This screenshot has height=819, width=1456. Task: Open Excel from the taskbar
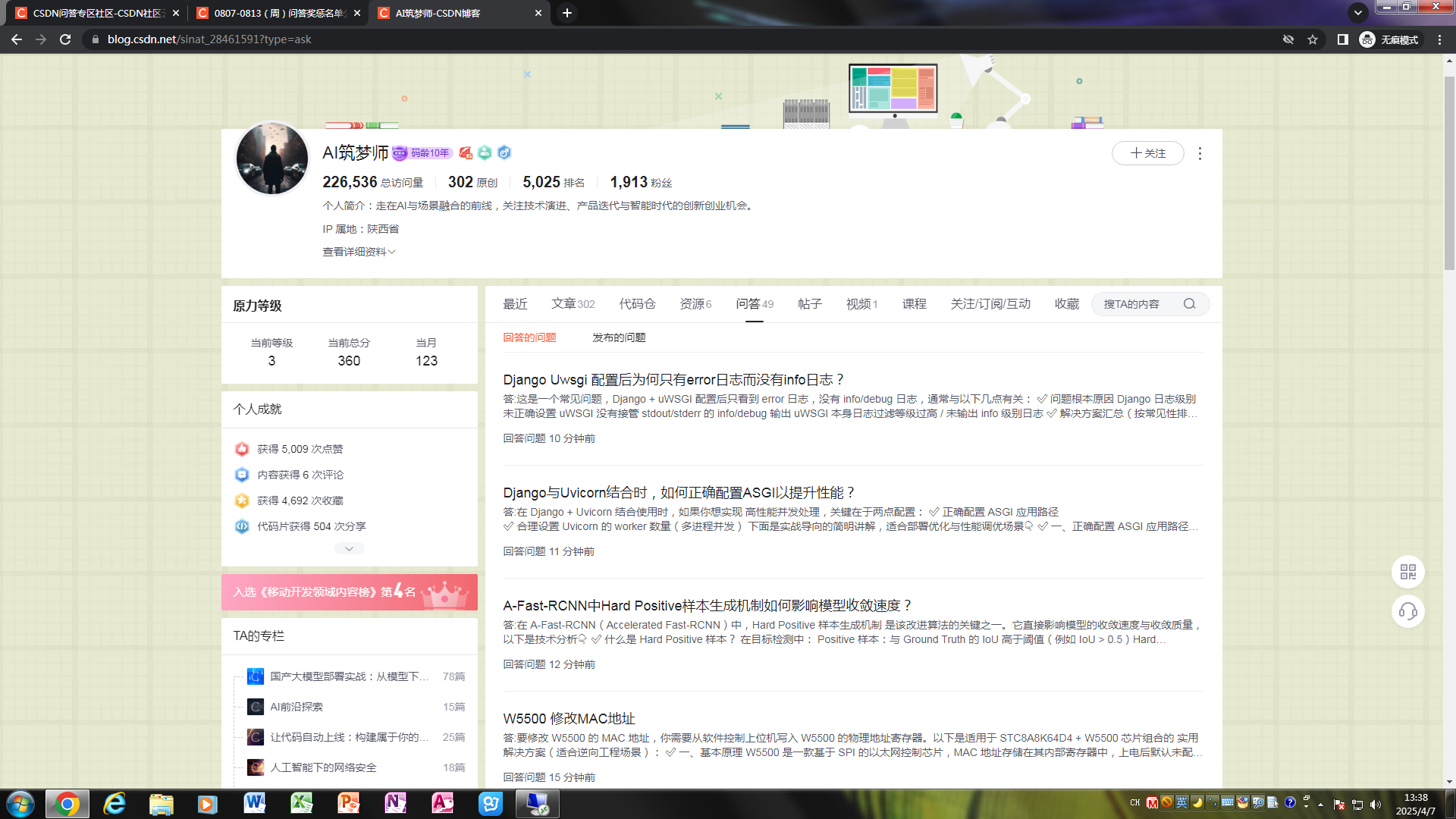(302, 804)
